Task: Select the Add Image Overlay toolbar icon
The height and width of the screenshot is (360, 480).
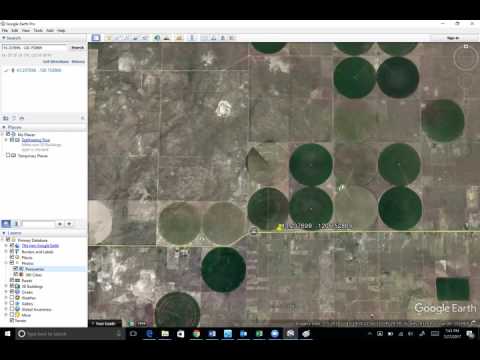Action: 135,38
